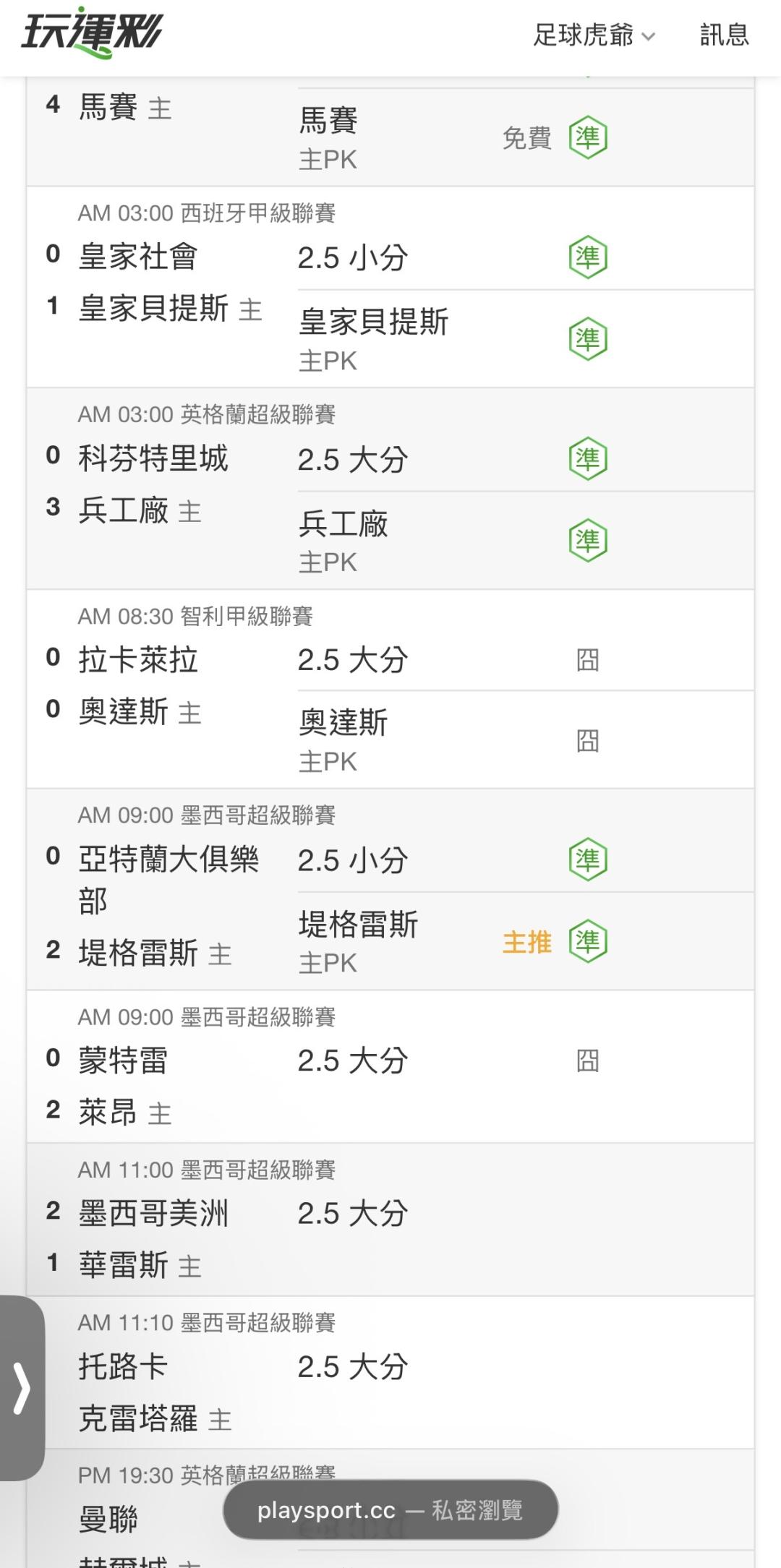Tap the 玩運彩 logo

[x=92, y=33]
